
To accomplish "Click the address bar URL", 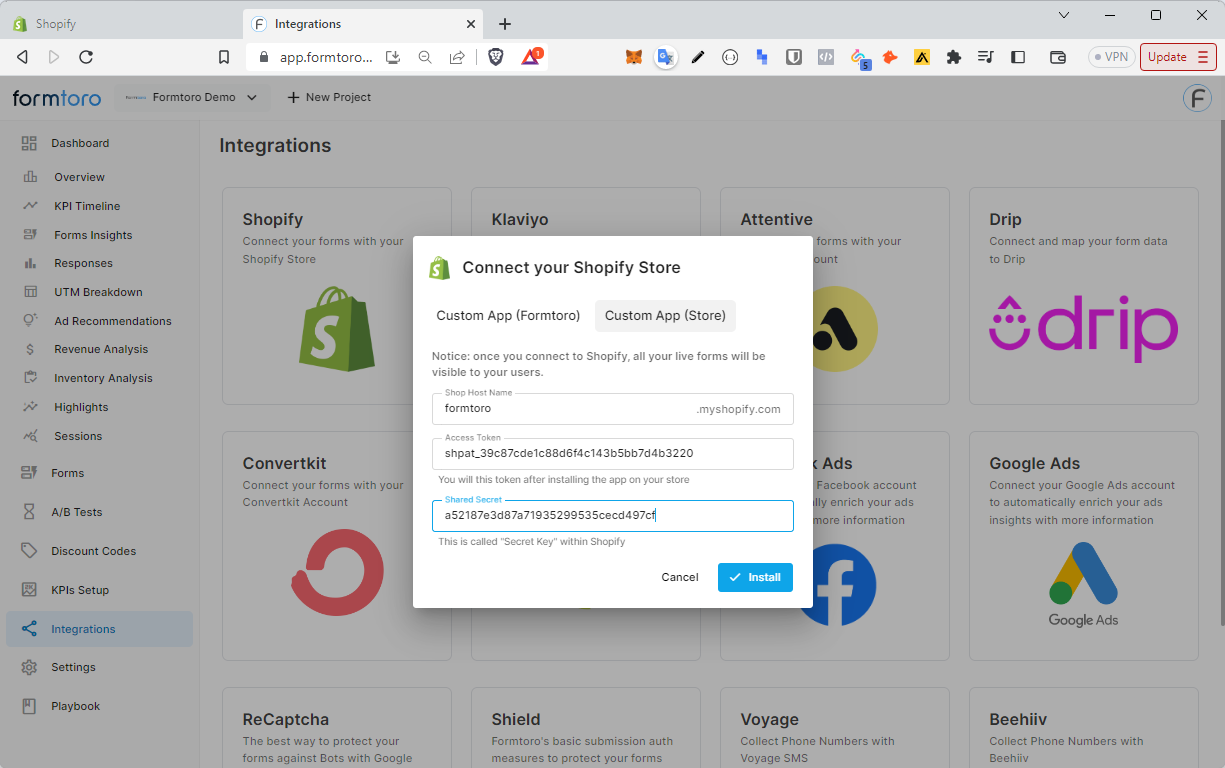I will [326, 57].
